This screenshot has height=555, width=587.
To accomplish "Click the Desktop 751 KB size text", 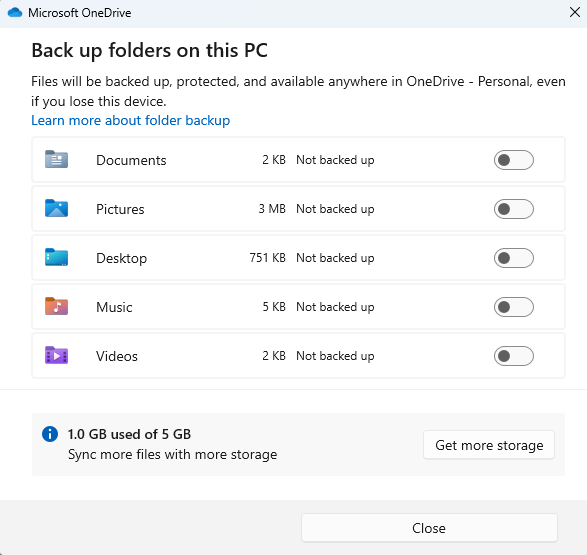I will click(x=267, y=258).
